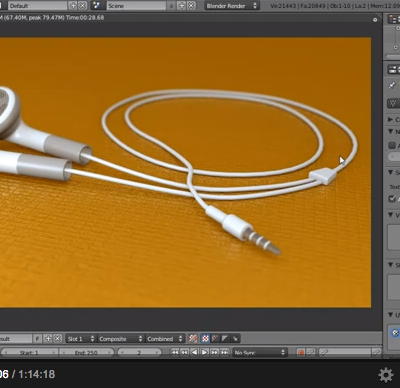Toggle the checked checkbox in Properties panel
This screenshot has width=400, height=388.
pyautogui.click(x=392, y=198)
